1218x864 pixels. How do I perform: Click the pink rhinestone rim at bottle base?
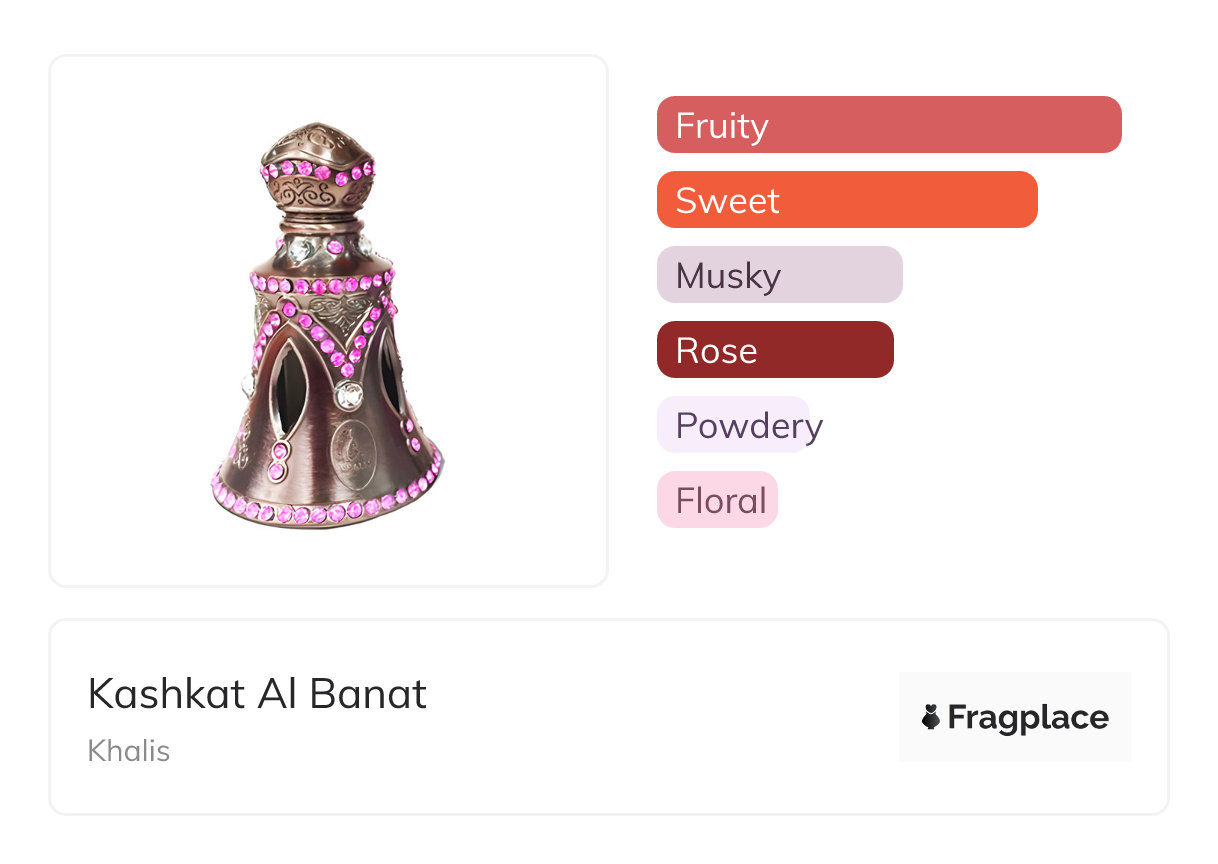point(322,512)
